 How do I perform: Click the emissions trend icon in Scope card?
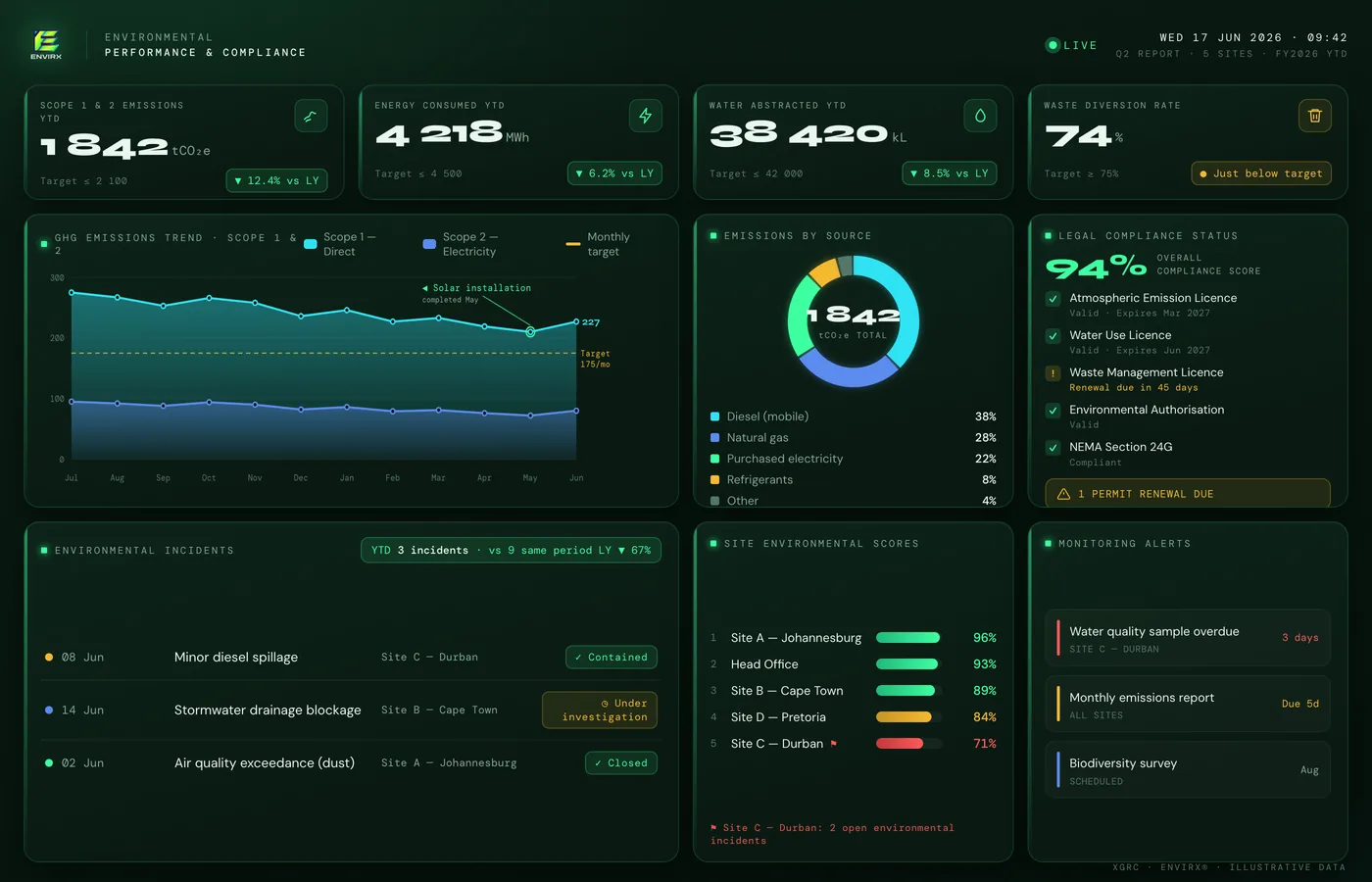[x=311, y=116]
